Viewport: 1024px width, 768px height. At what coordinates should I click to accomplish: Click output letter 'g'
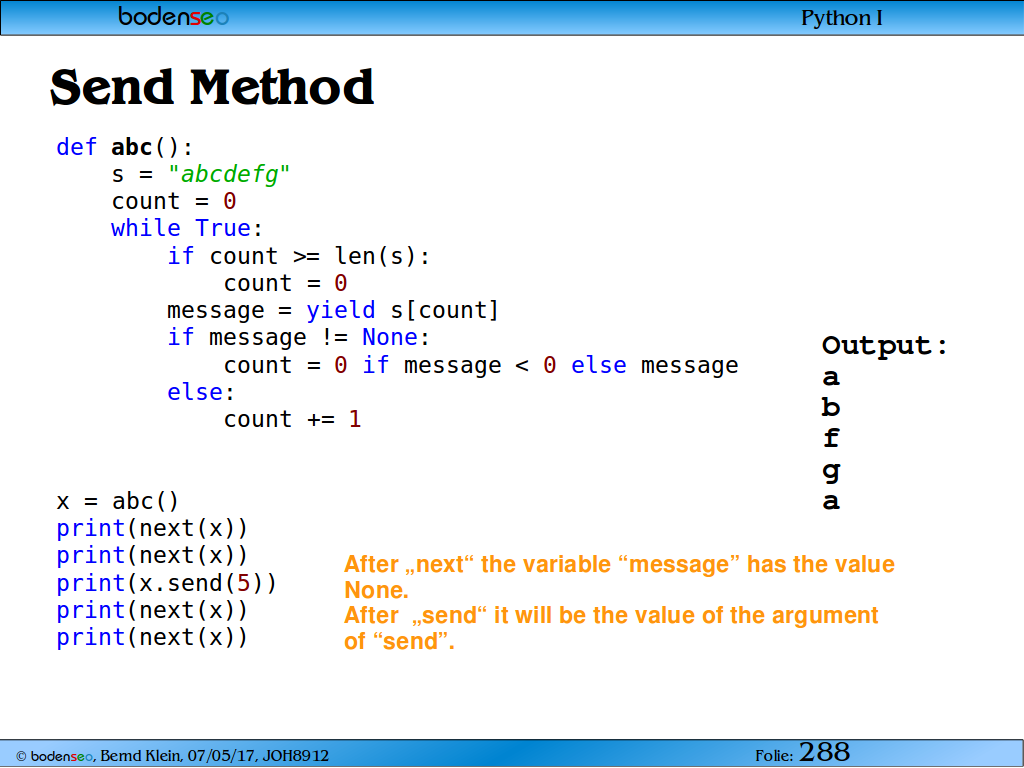[x=831, y=471]
